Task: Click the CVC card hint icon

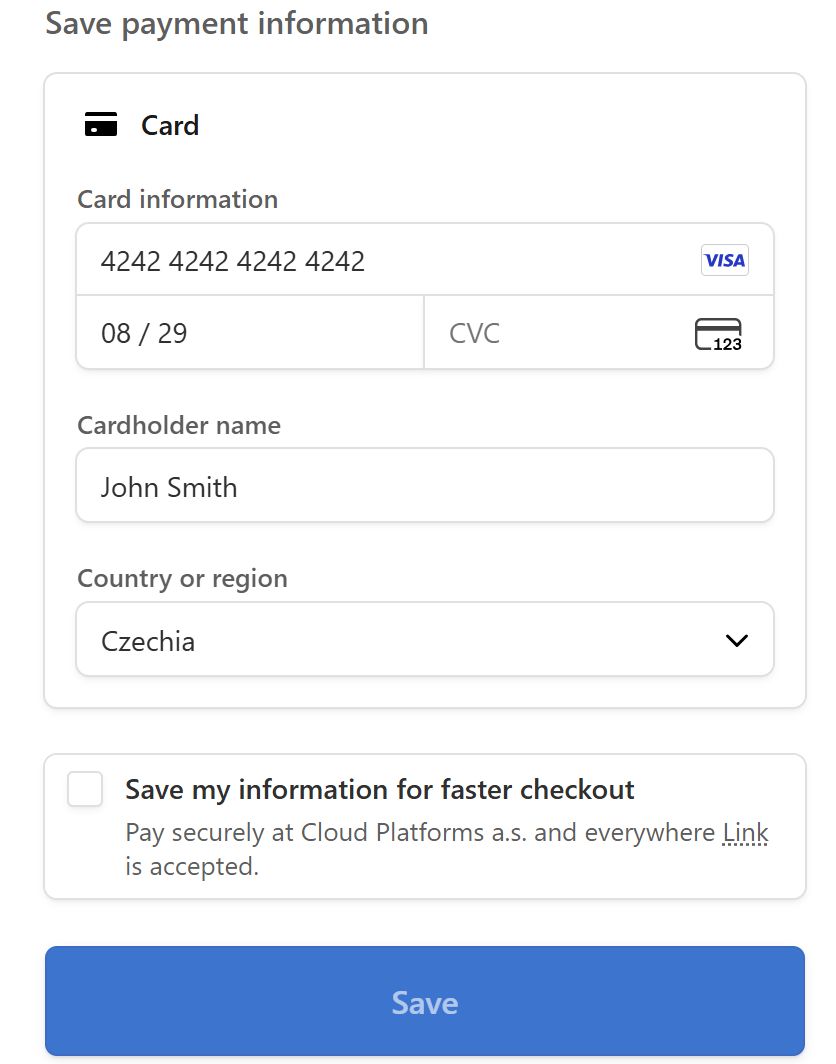Action: [718, 334]
